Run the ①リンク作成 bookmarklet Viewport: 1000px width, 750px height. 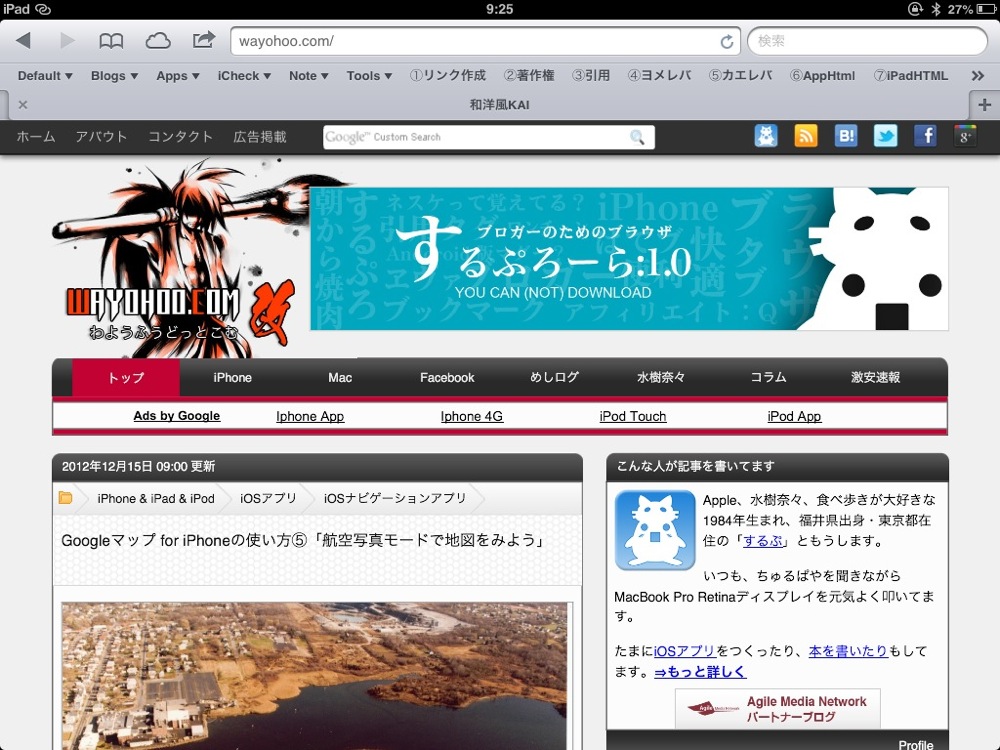(x=448, y=76)
